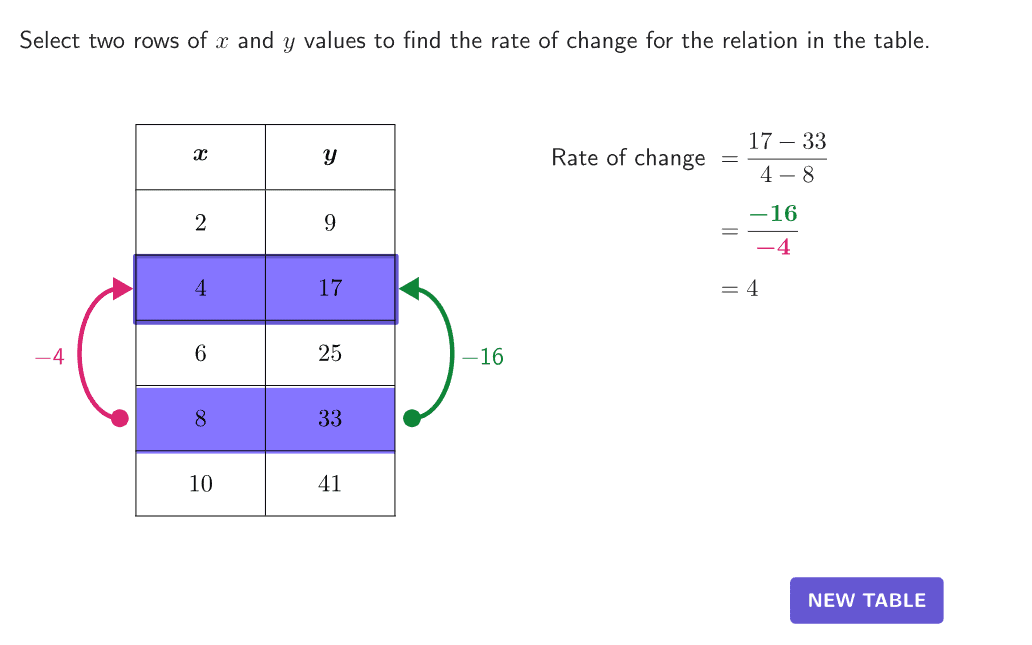Click the pink arrowhead beside row 4
The image size is (1032, 645).
click(122, 289)
